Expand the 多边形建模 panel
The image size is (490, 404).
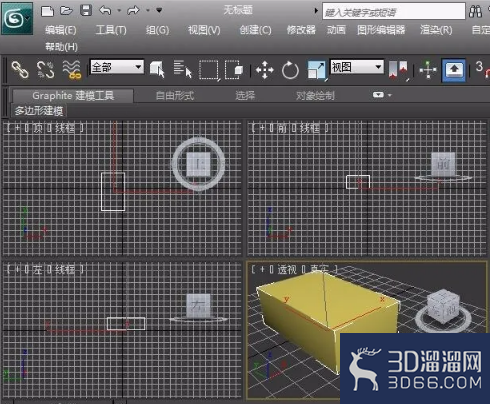39,111
